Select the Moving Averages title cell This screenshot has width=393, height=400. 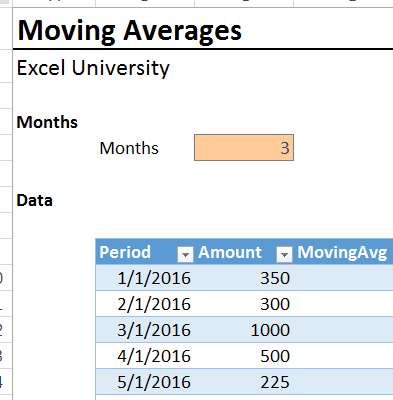click(x=129, y=30)
